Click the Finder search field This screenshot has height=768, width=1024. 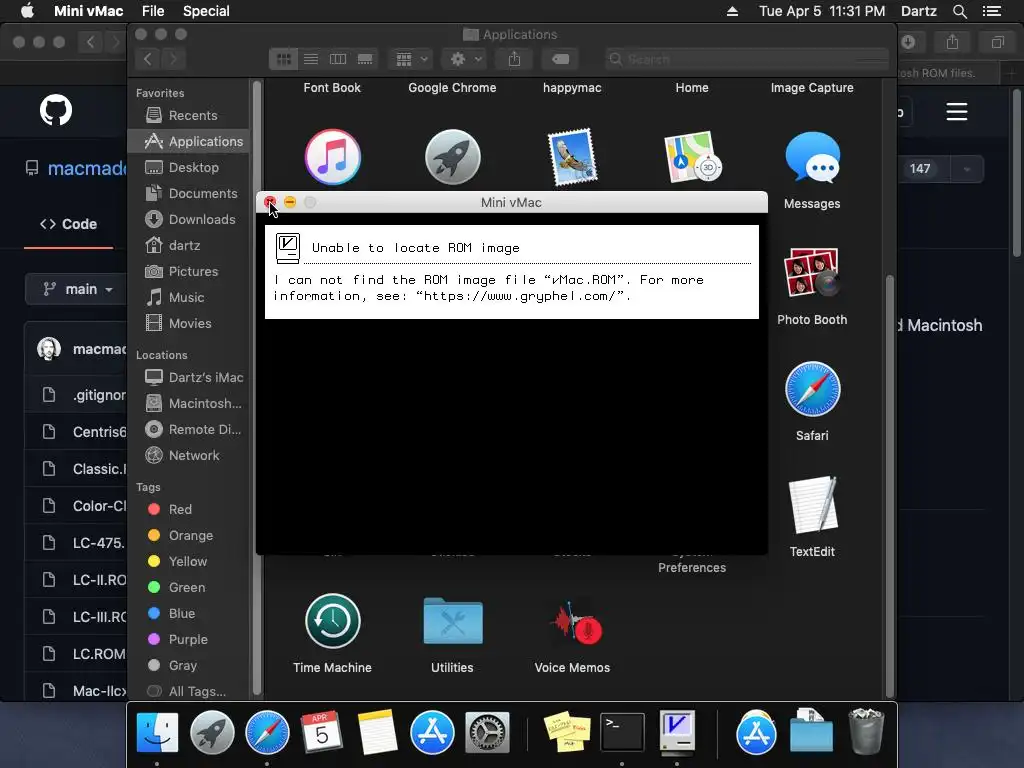coord(746,59)
